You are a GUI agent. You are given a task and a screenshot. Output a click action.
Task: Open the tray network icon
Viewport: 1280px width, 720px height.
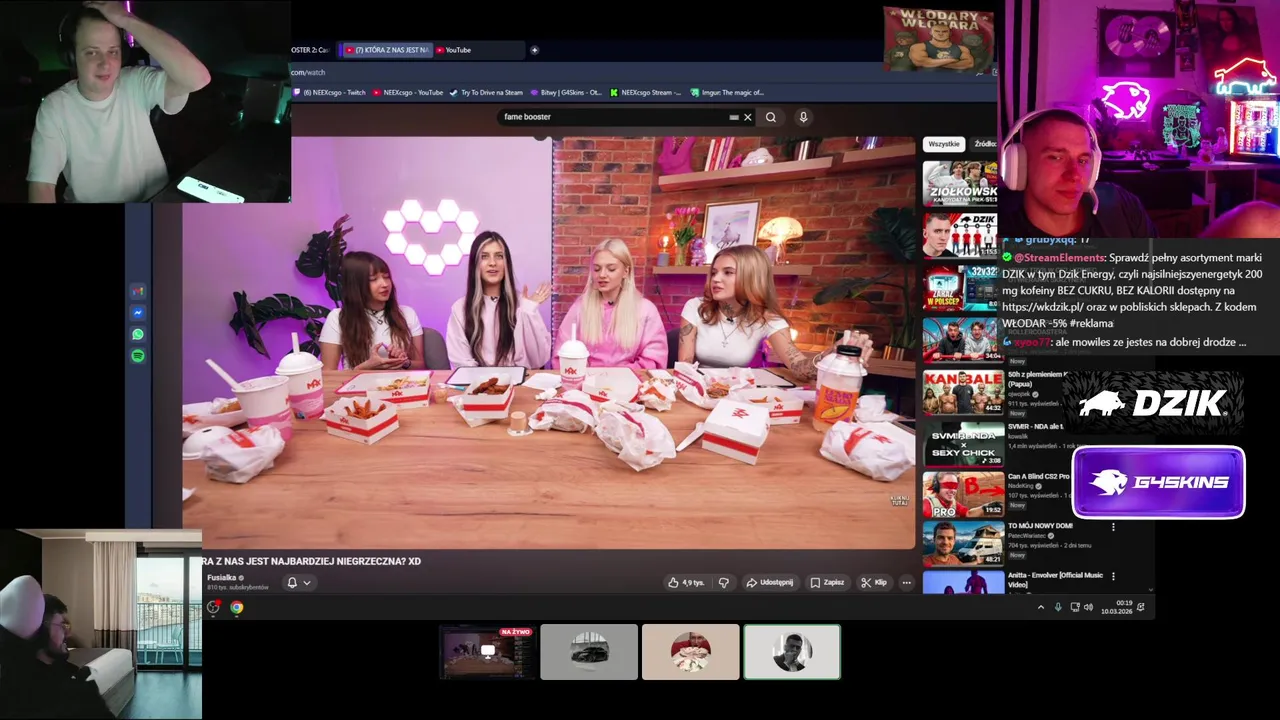[x=1074, y=607]
